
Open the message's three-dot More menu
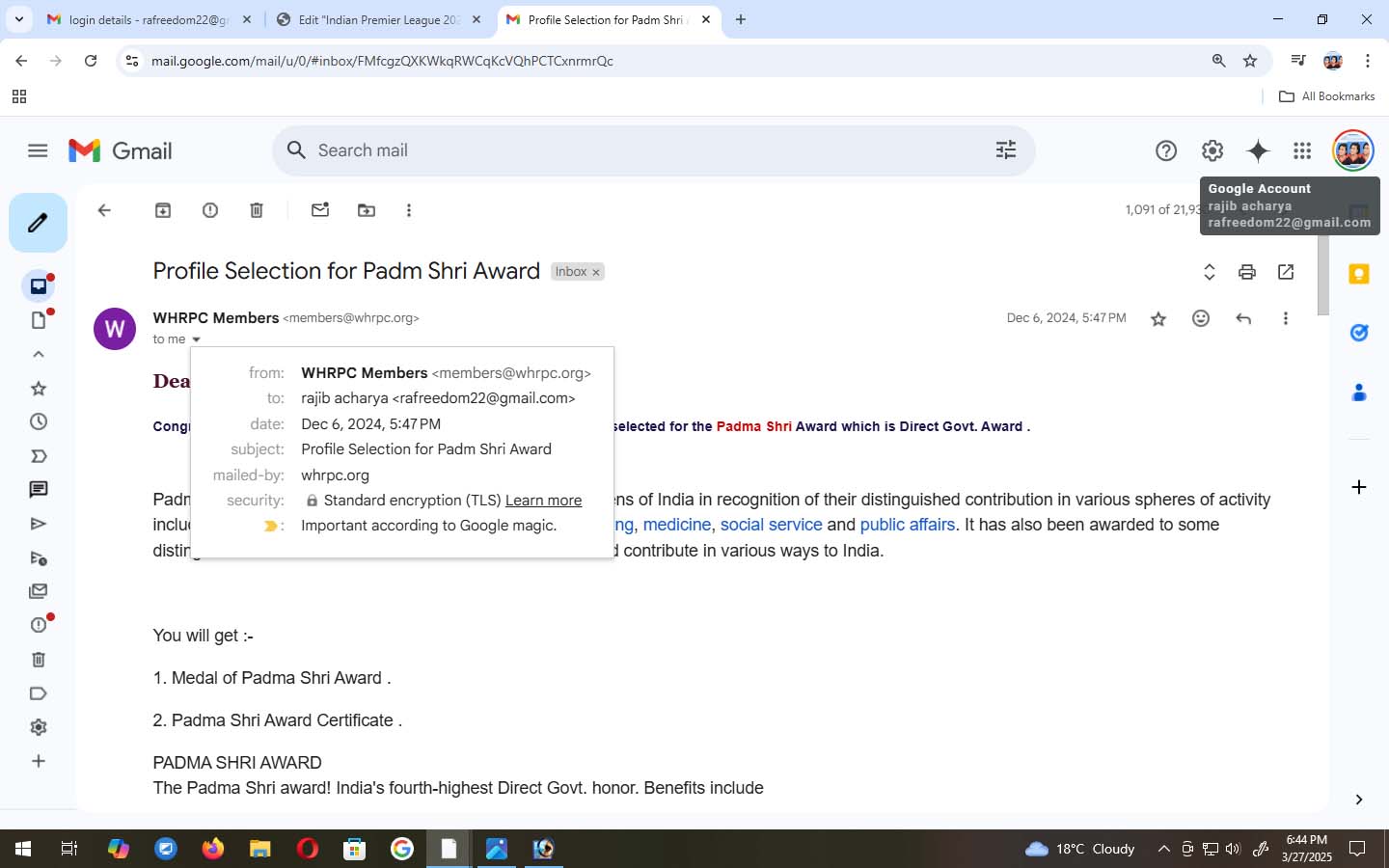pyautogui.click(x=1286, y=318)
